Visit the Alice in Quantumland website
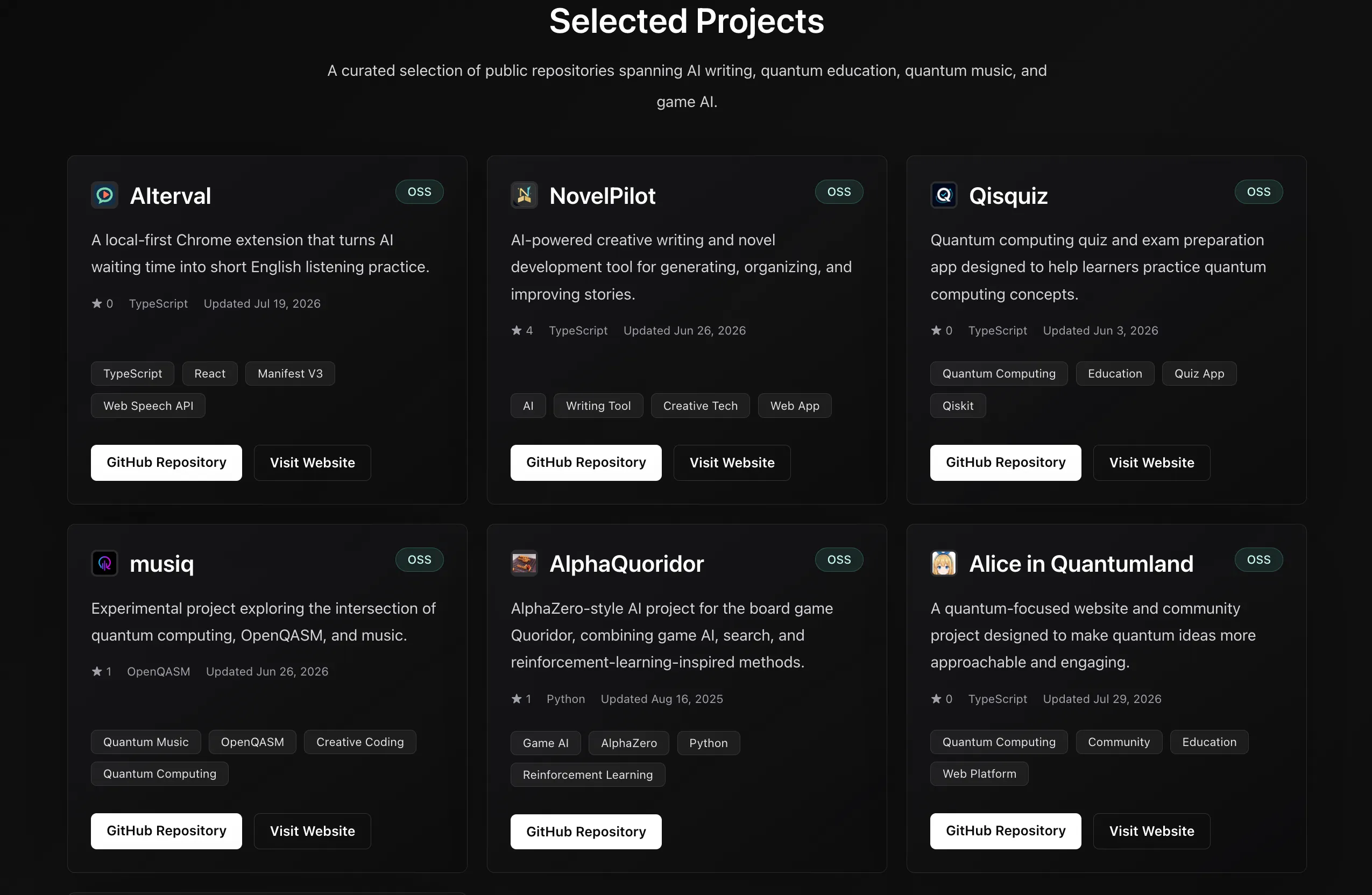This screenshot has width=1372, height=895. [x=1152, y=831]
